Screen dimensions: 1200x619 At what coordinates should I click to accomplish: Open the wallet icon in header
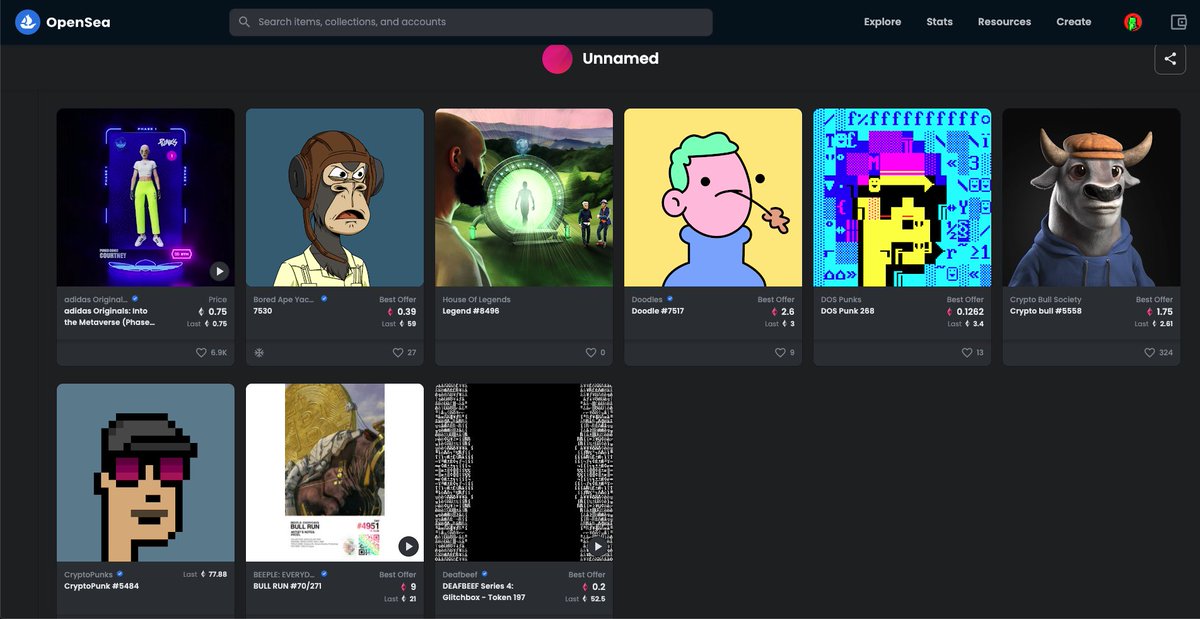[x=1178, y=22]
